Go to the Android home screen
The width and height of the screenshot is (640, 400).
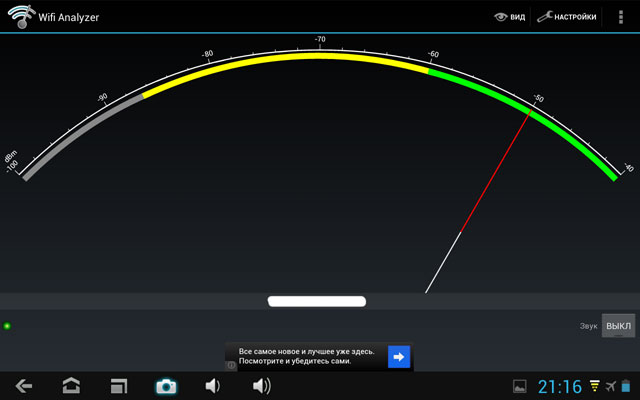pos(71,386)
